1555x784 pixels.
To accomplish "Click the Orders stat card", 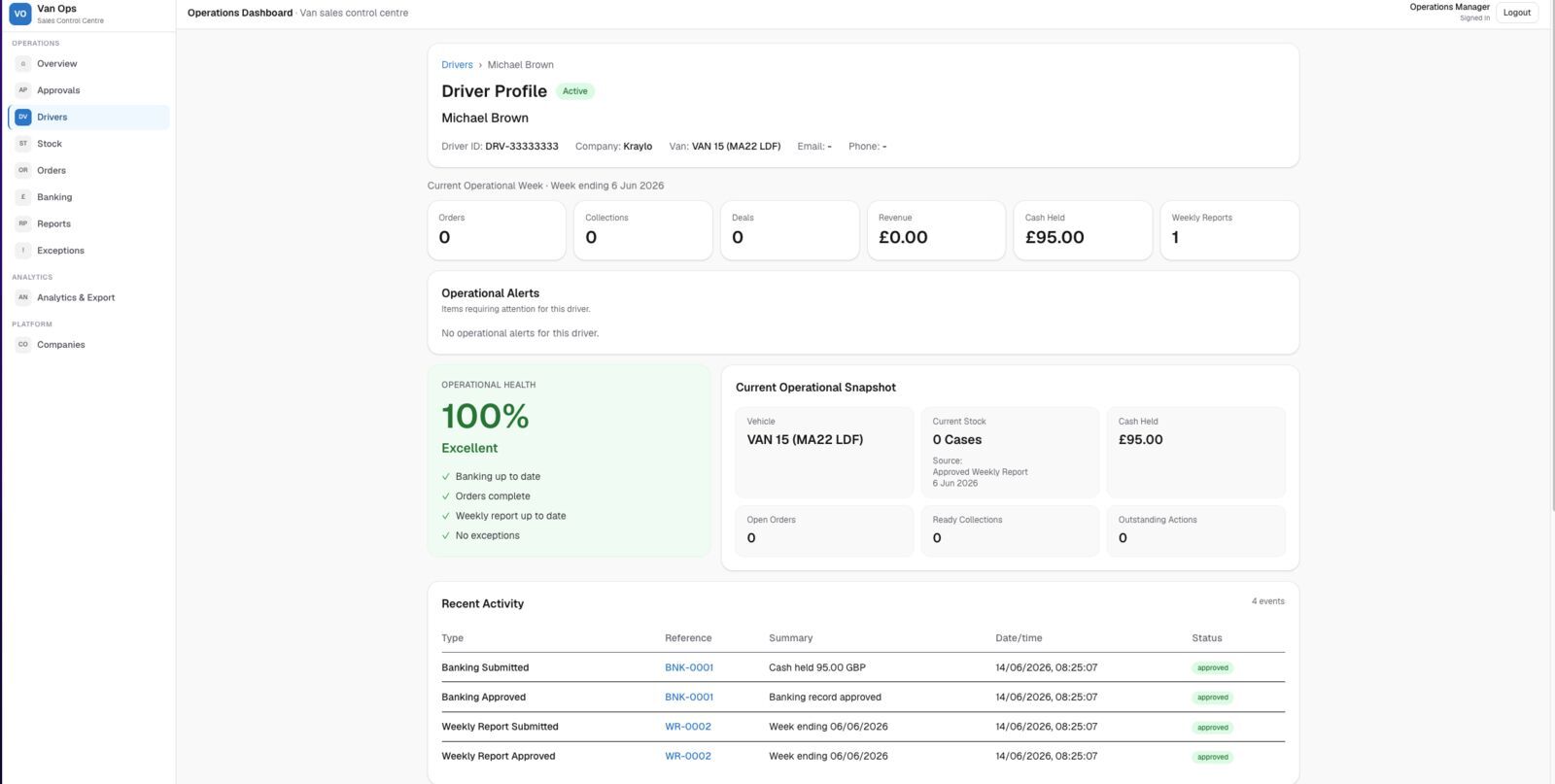I will 497,230.
